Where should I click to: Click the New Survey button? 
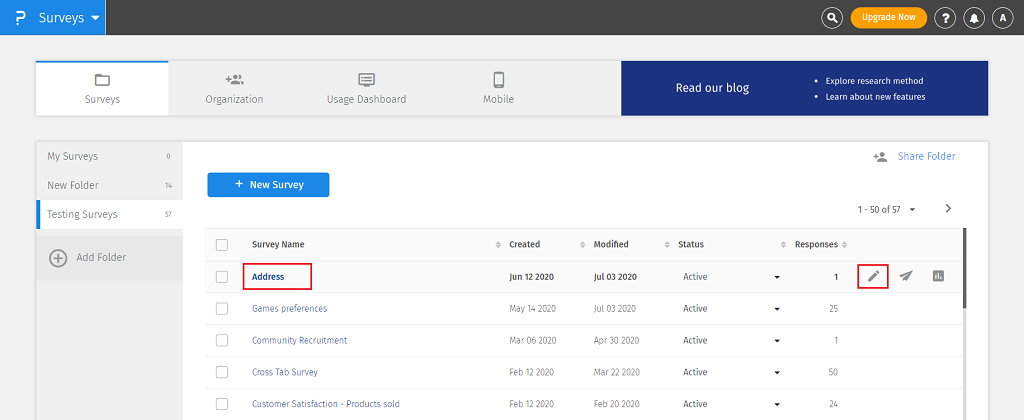(268, 185)
